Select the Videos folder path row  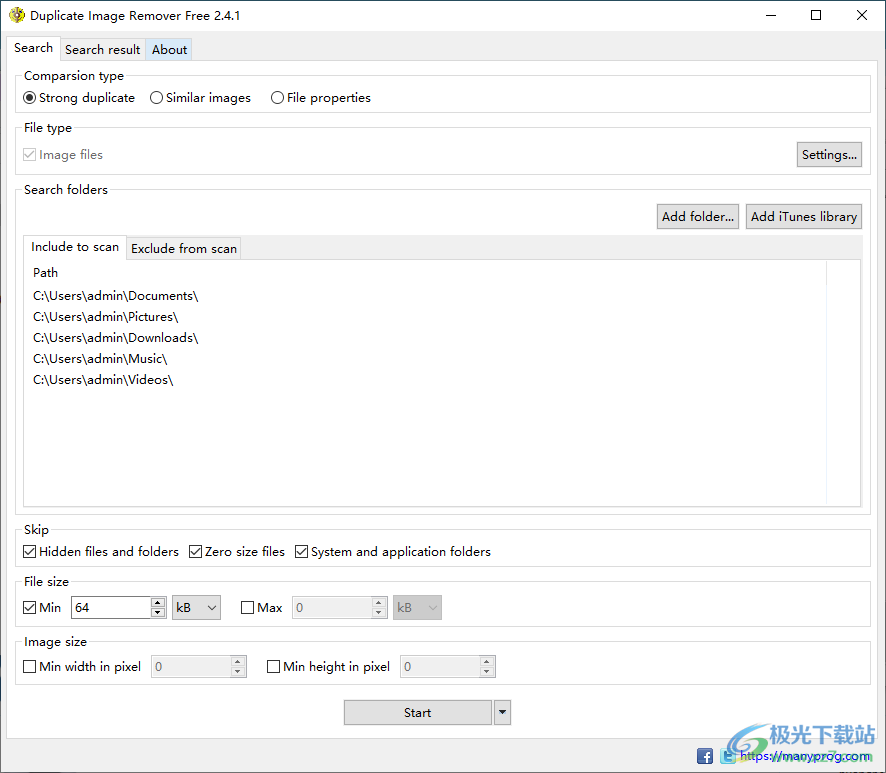click(x=103, y=379)
